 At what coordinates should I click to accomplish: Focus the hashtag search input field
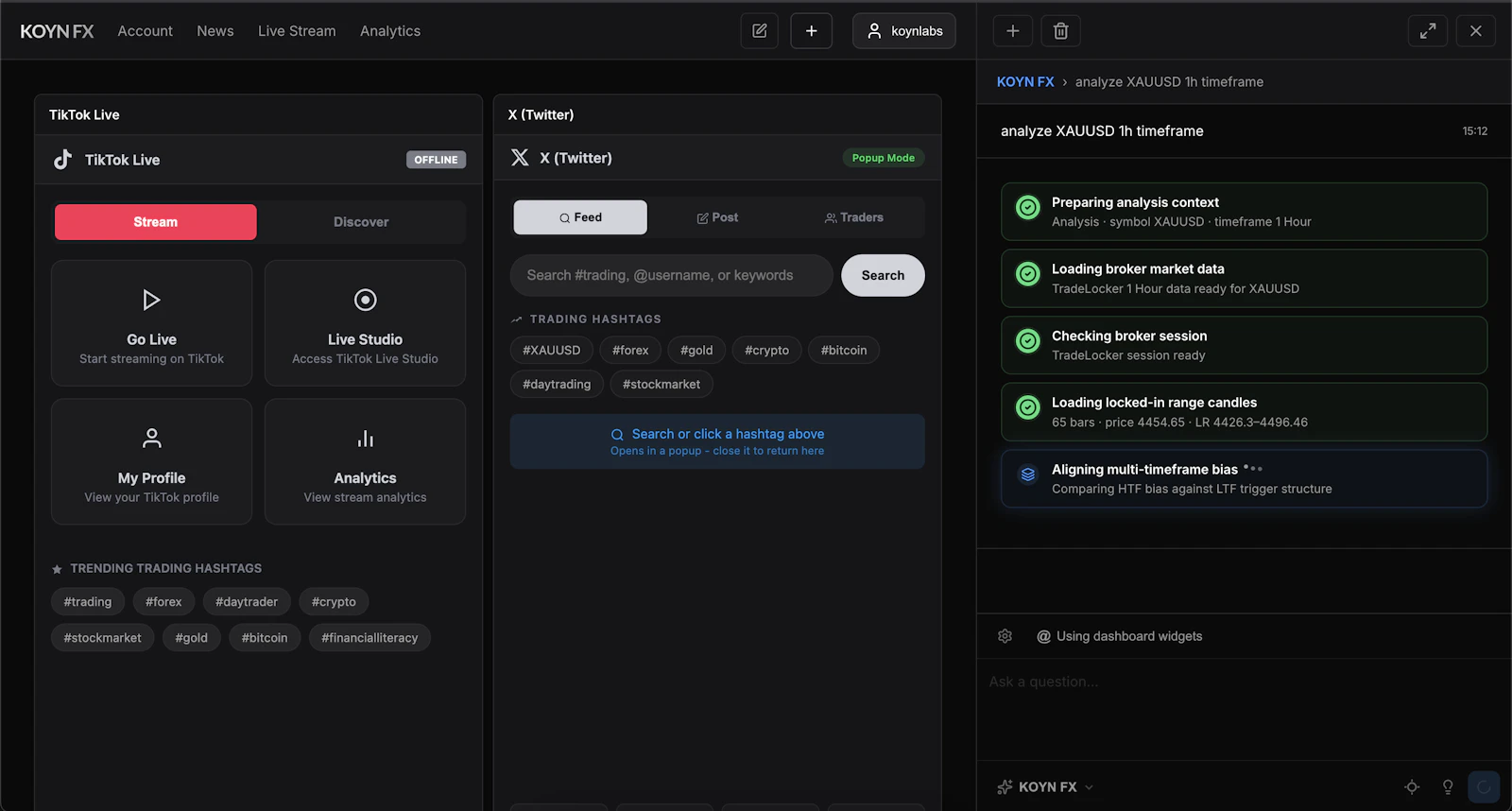click(671, 275)
